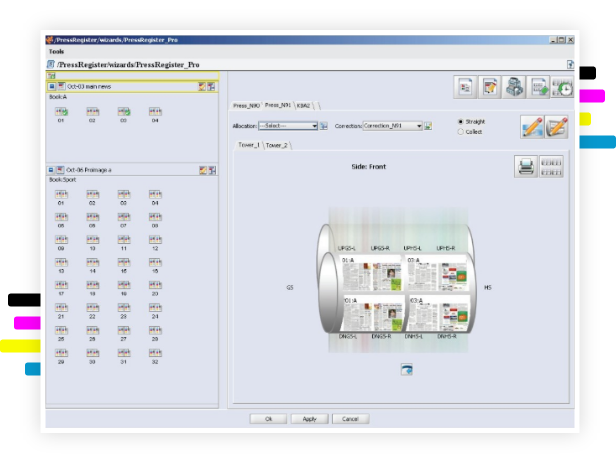Click the printer icon beside Side: Front
The height and width of the screenshot is (463, 616).
[x=525, y=166]
